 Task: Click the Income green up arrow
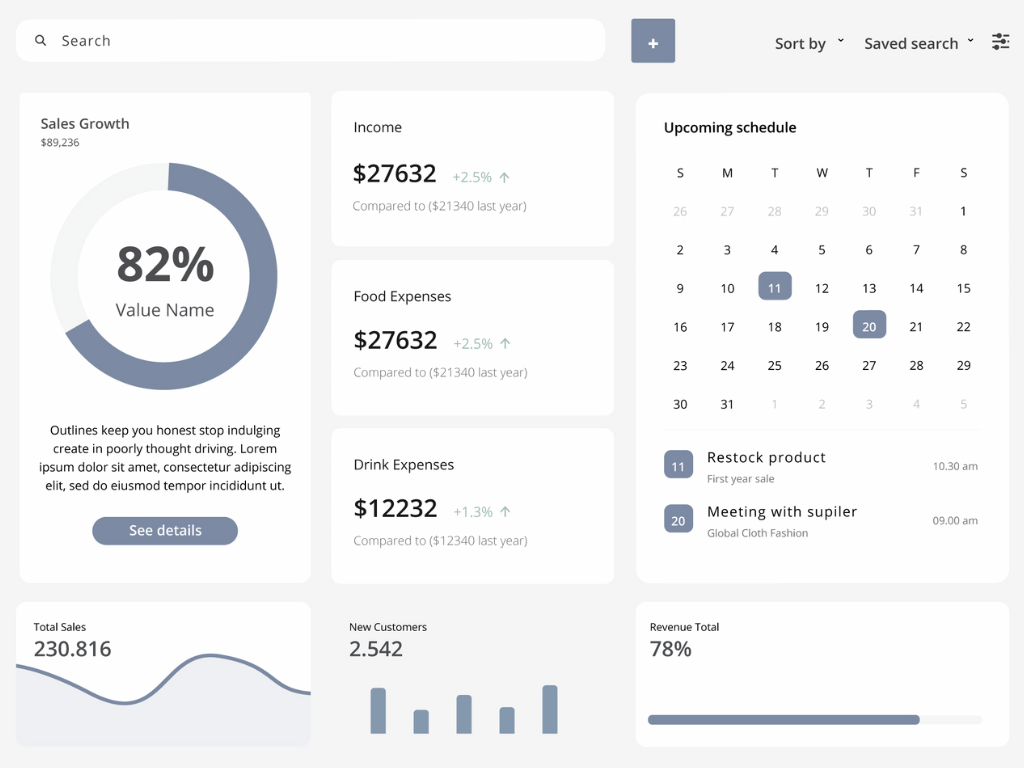tap(505, 178)
